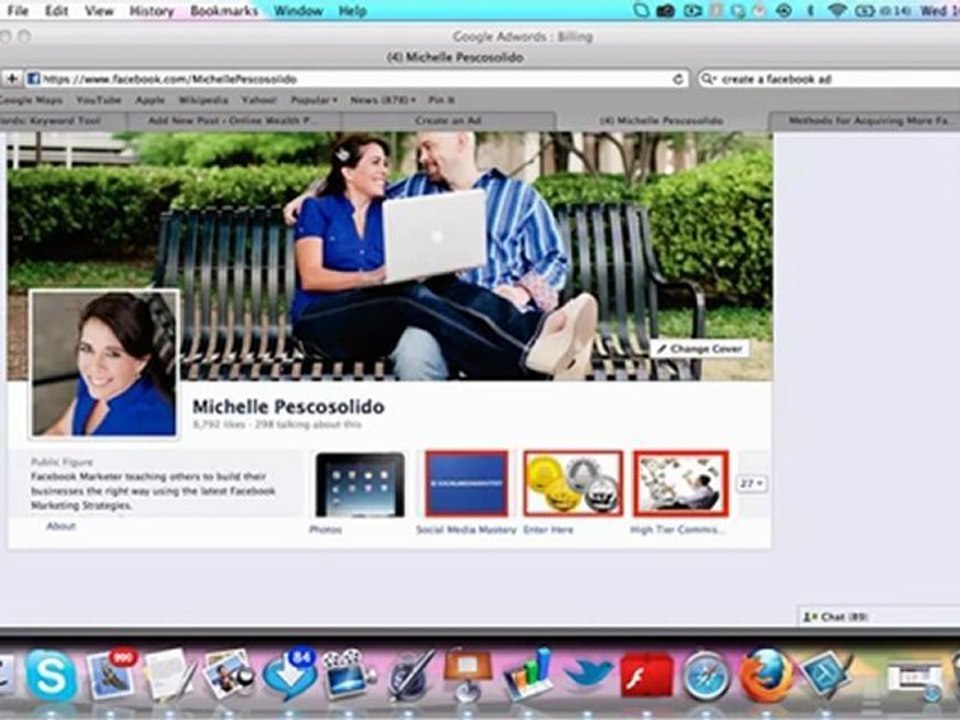Open the Twitter bird Dock icon

pyautogui.click(x=588, y=675)
